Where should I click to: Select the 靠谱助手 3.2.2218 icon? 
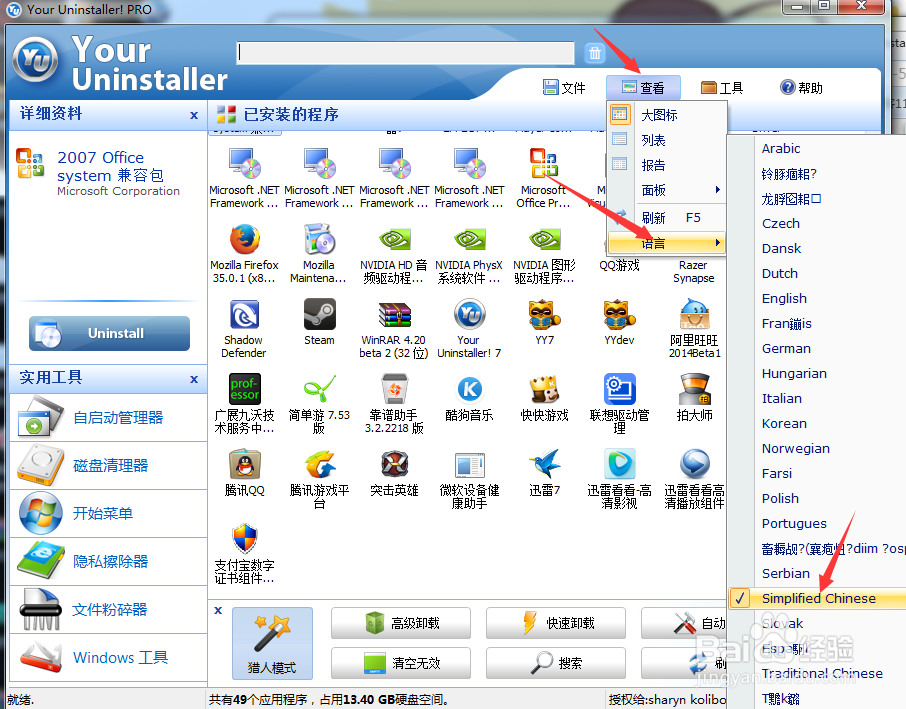pyautogui.click(x=395, y=389)
